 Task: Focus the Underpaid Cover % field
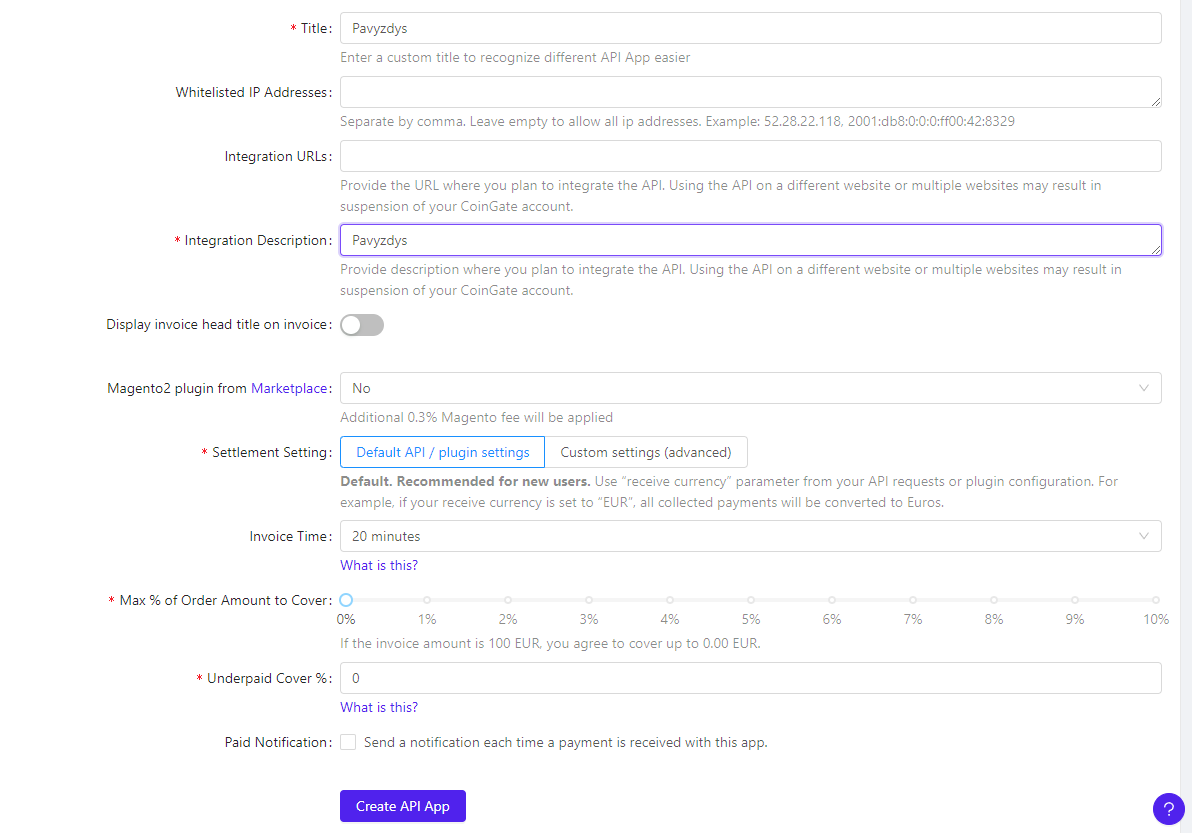point(750,678)
